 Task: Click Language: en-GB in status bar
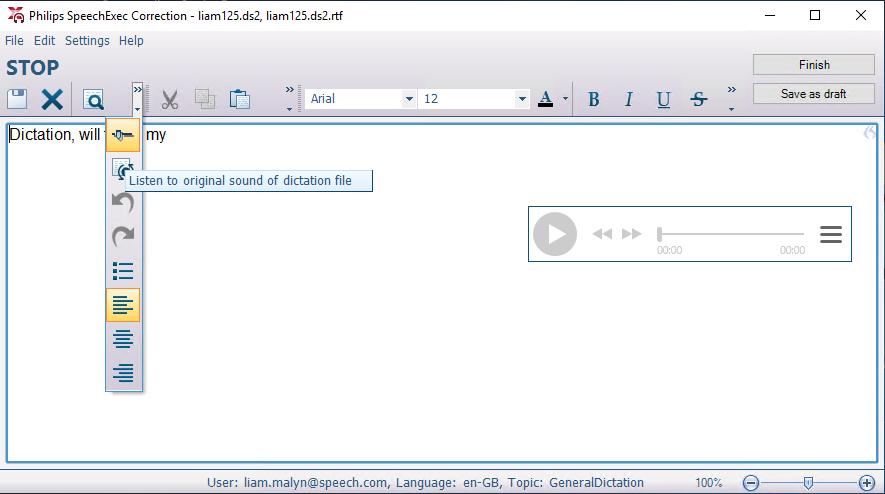click(x=448, y=483)
